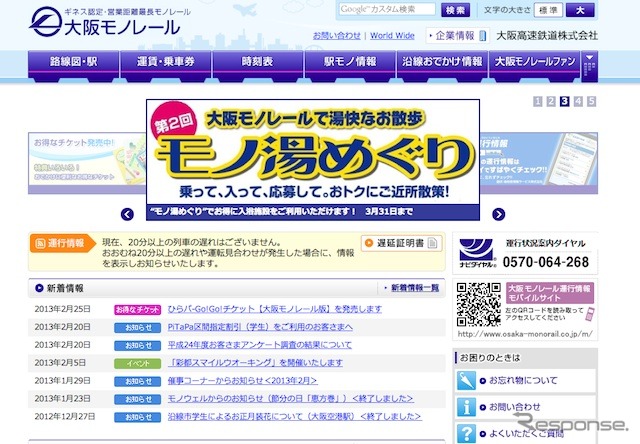Open the 路線図・駅 menu
The width and height of the screenshot is (640, 444).
pyautogui.click(x=73, y=64)
